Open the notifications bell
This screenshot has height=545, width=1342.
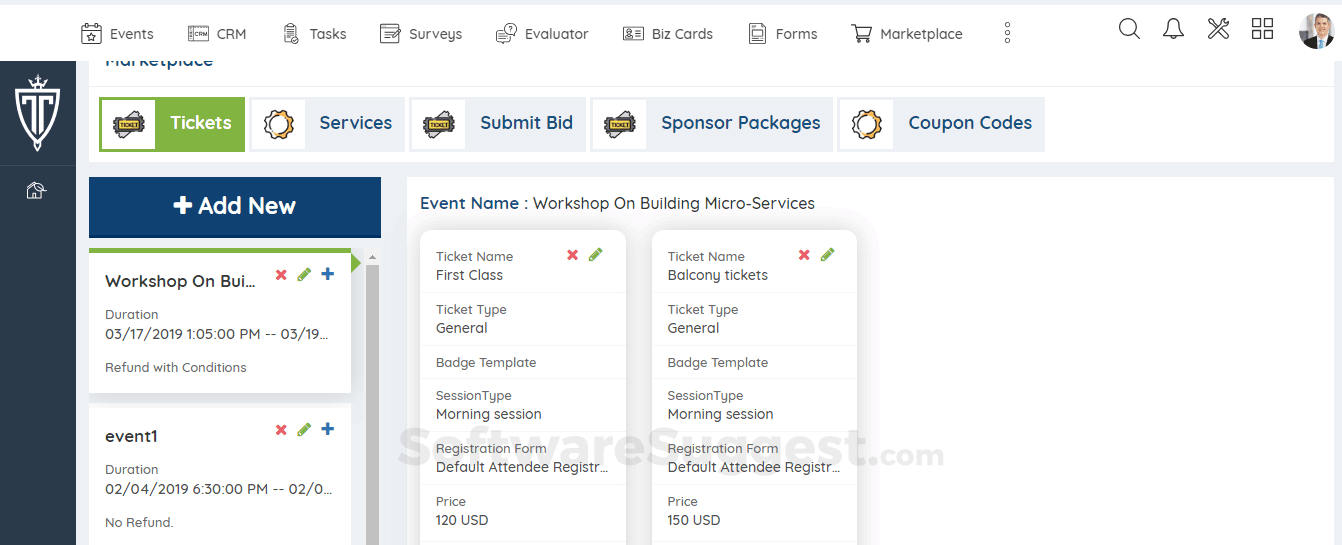pyautogui.click(x=1173, y=29)
